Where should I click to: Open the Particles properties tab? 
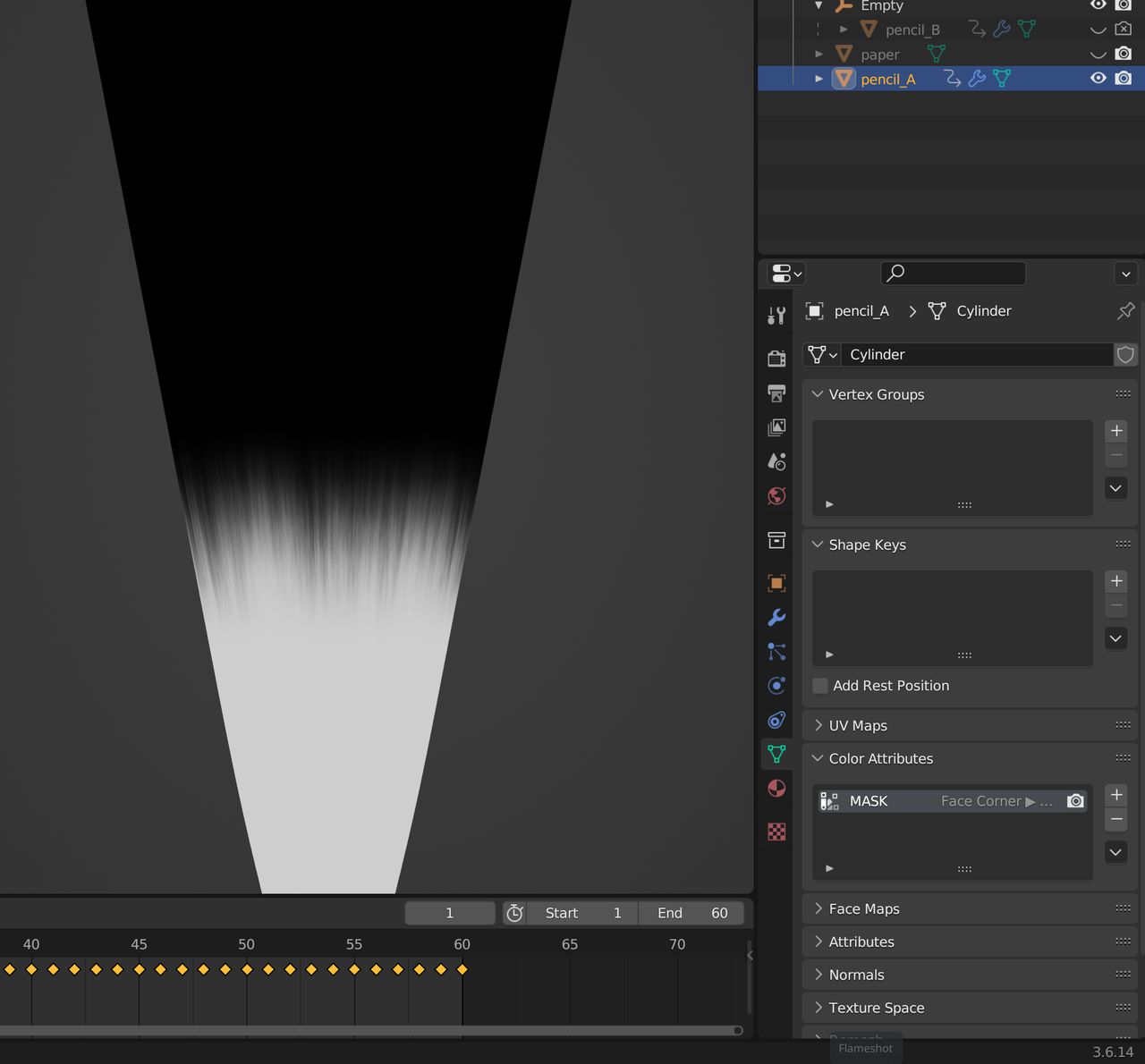(776, 652)
